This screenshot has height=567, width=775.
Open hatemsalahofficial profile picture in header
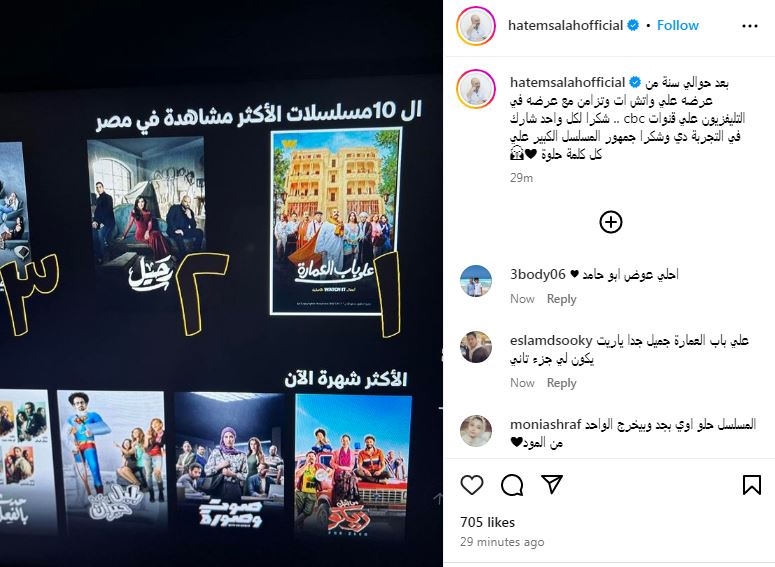coord(476,26)
